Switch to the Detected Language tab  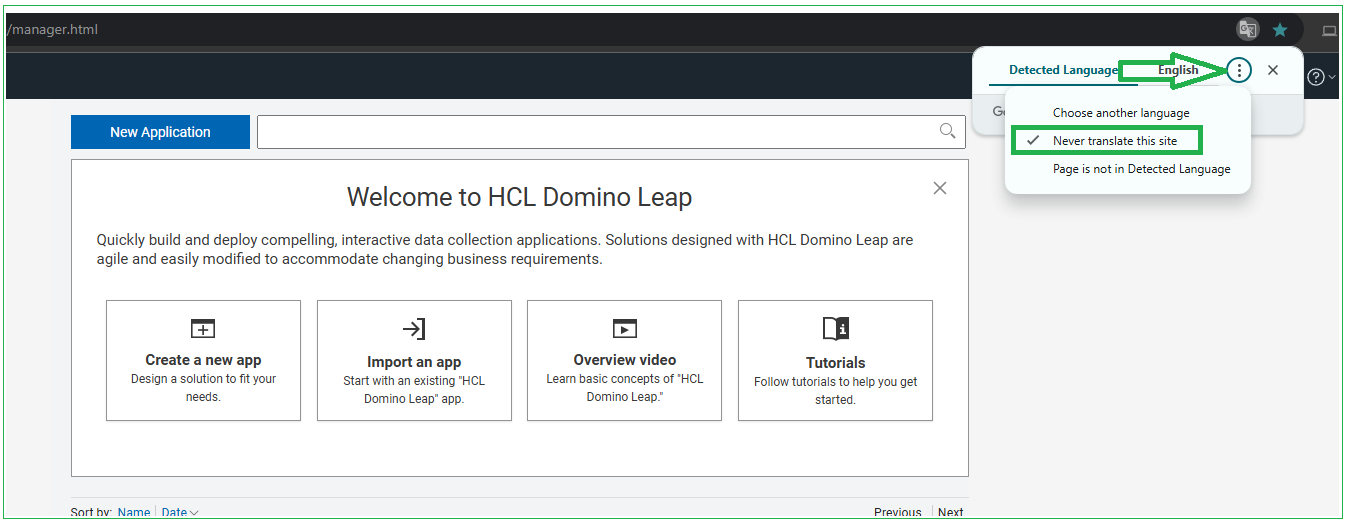coord(1062,70)
